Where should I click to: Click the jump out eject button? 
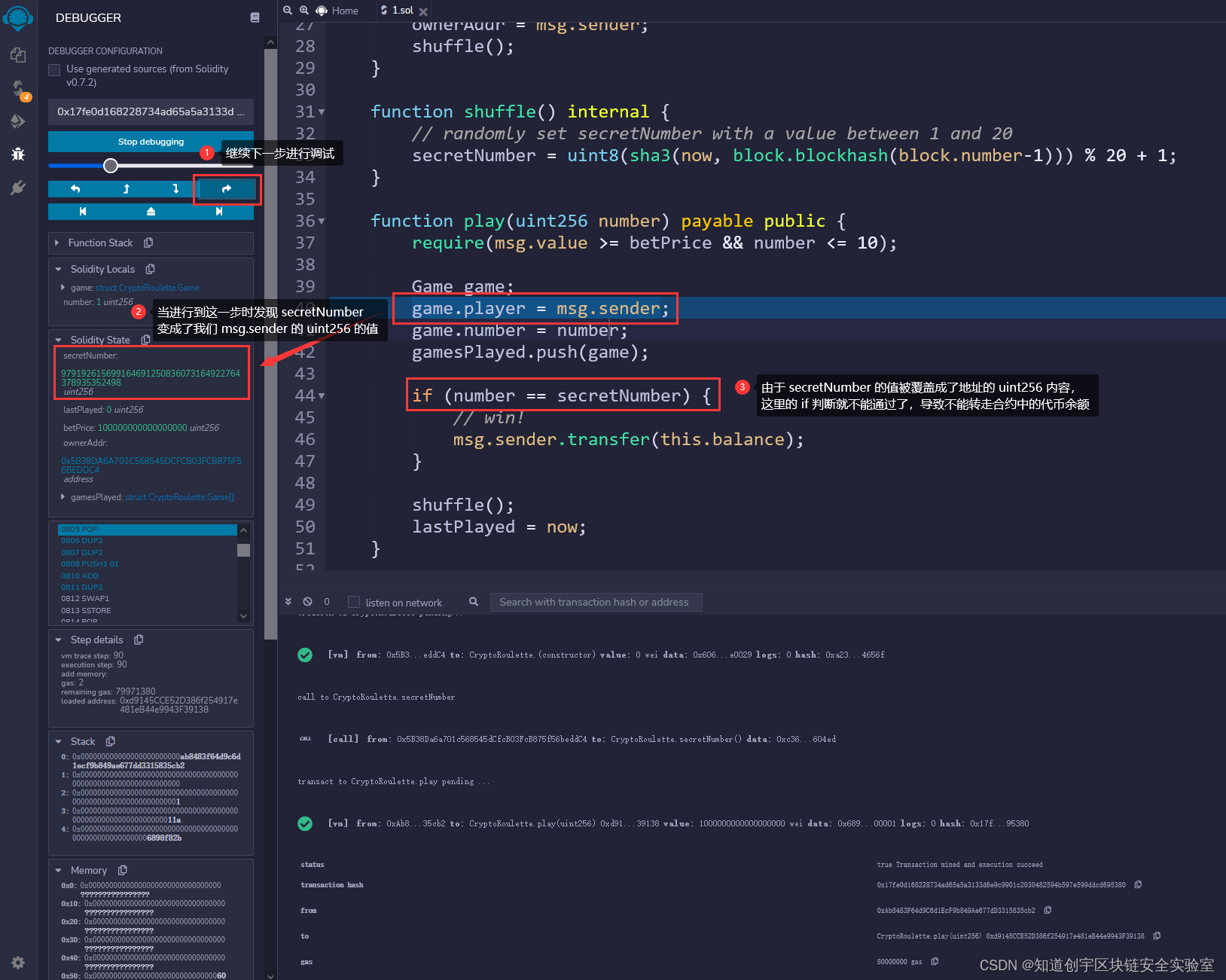point(151,212)
